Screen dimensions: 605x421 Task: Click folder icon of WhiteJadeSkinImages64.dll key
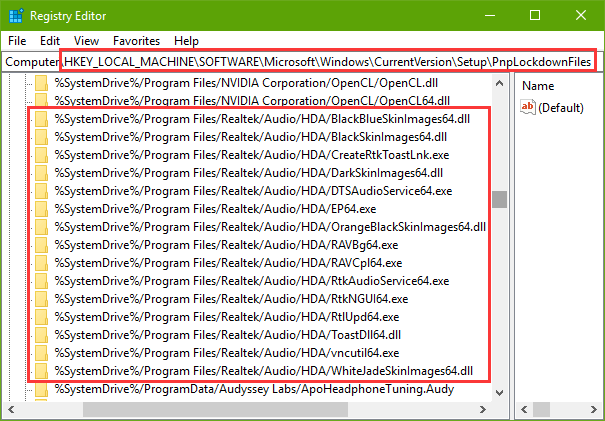[x=41, y=371]
